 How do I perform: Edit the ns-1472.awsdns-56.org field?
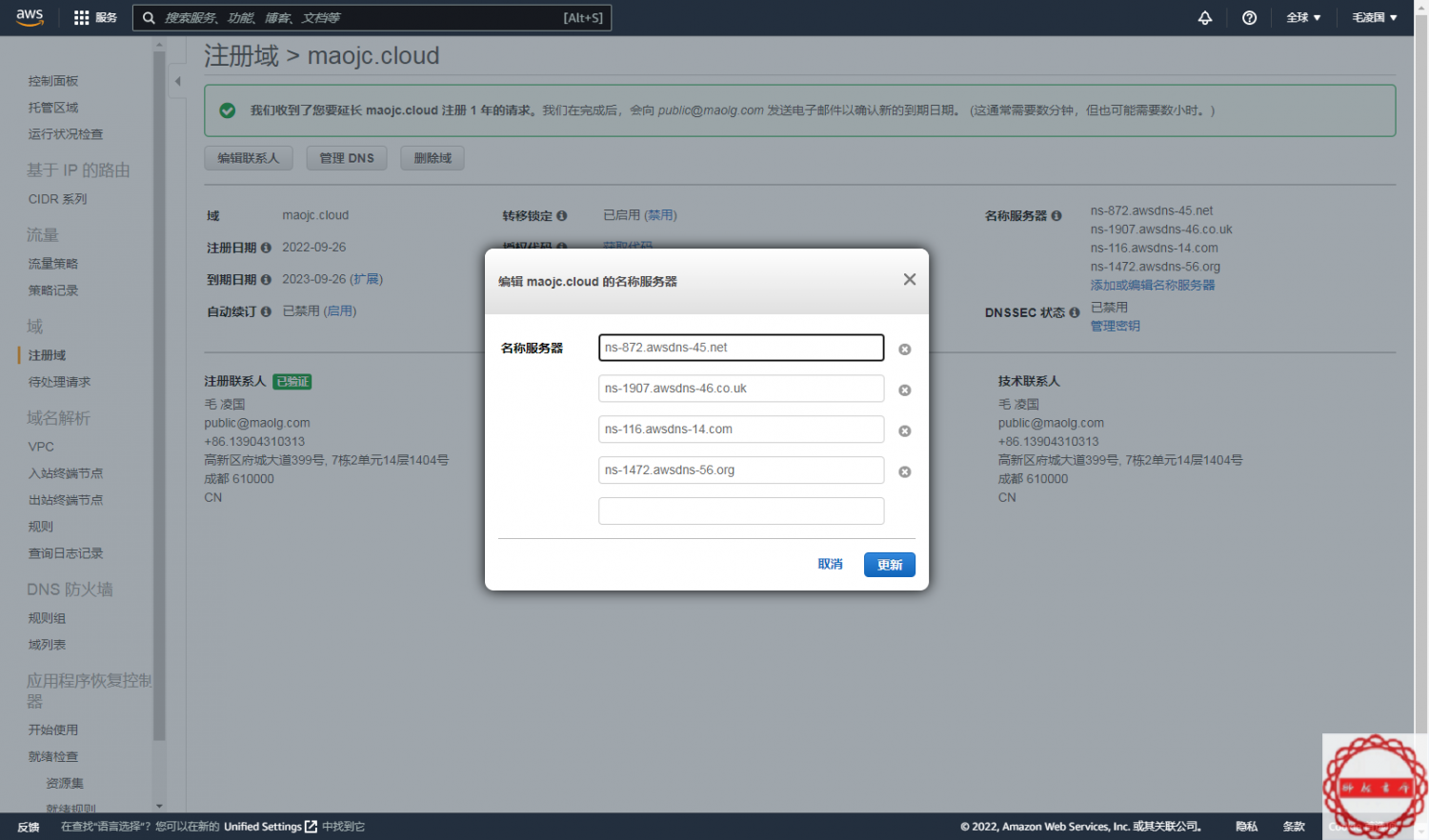741,470
